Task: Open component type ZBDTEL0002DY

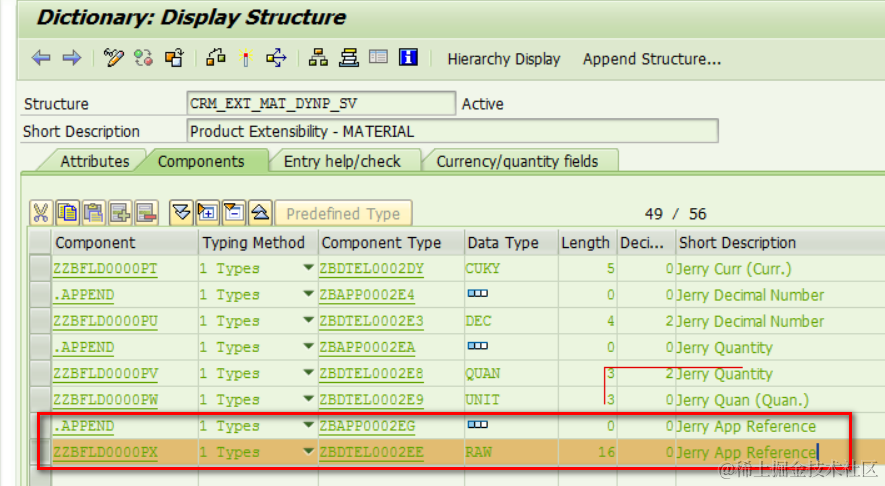Action: pyautogui.click(x=371, y=269)
